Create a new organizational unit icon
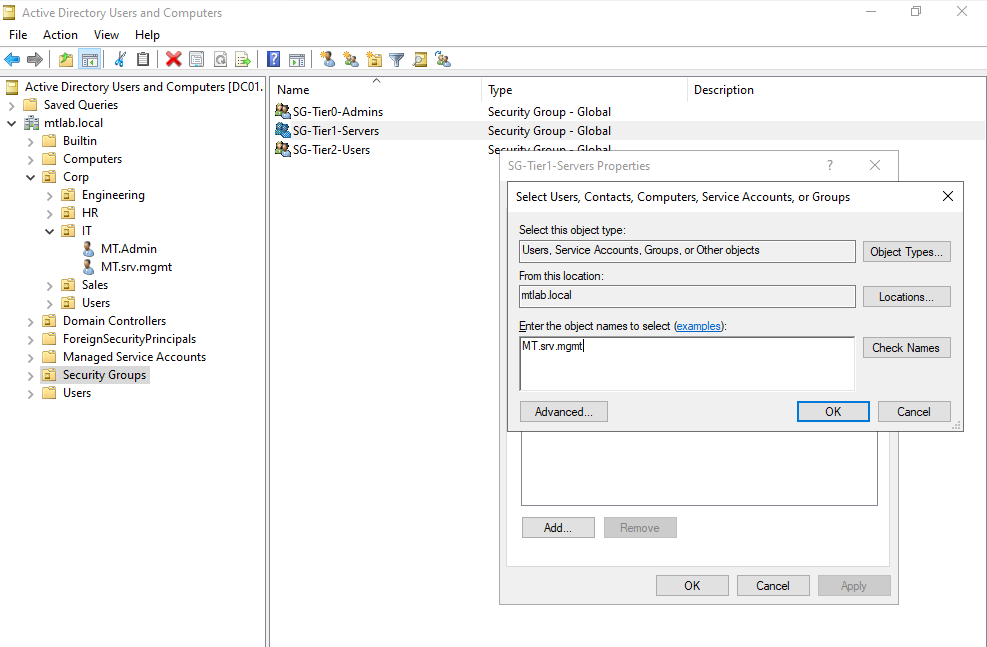The width and height of the screenshot is (987, 647). tap(374, 60)
